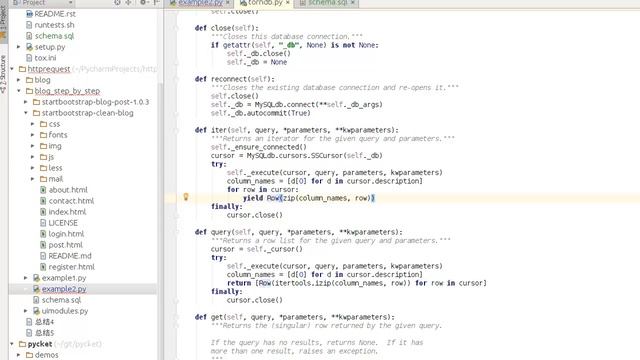The image size is (640, 360).
Task: Expand the setup.py node arrow
Action: tap(18, 47)
